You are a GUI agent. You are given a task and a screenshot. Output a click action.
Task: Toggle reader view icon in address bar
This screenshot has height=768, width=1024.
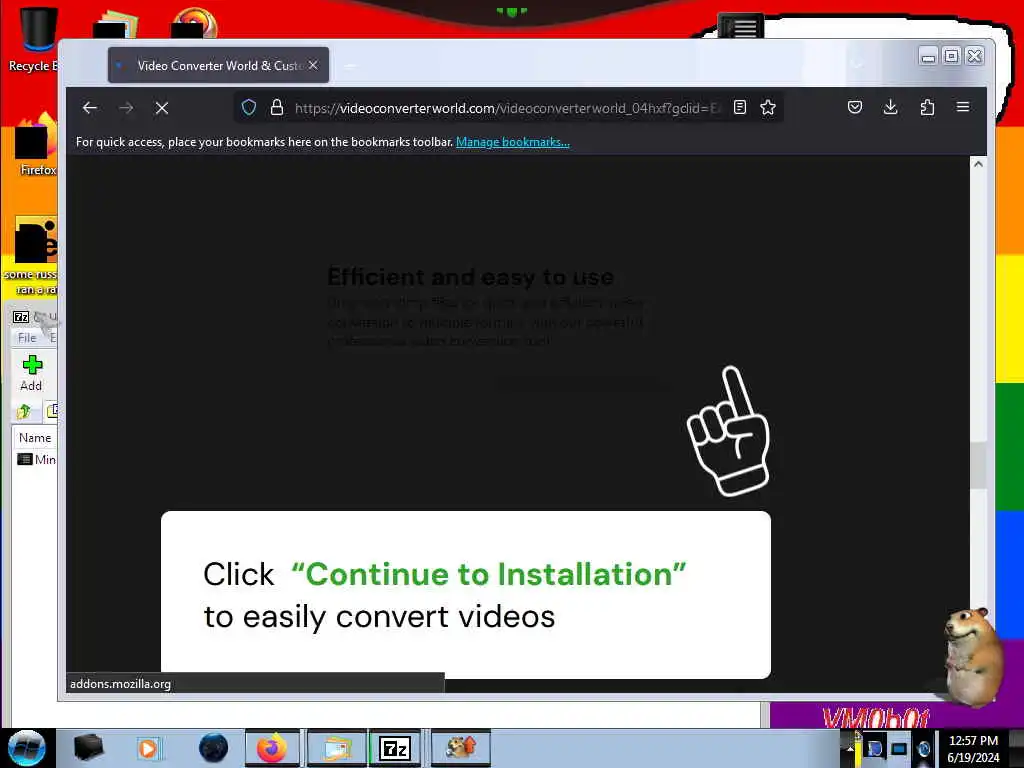740,107
